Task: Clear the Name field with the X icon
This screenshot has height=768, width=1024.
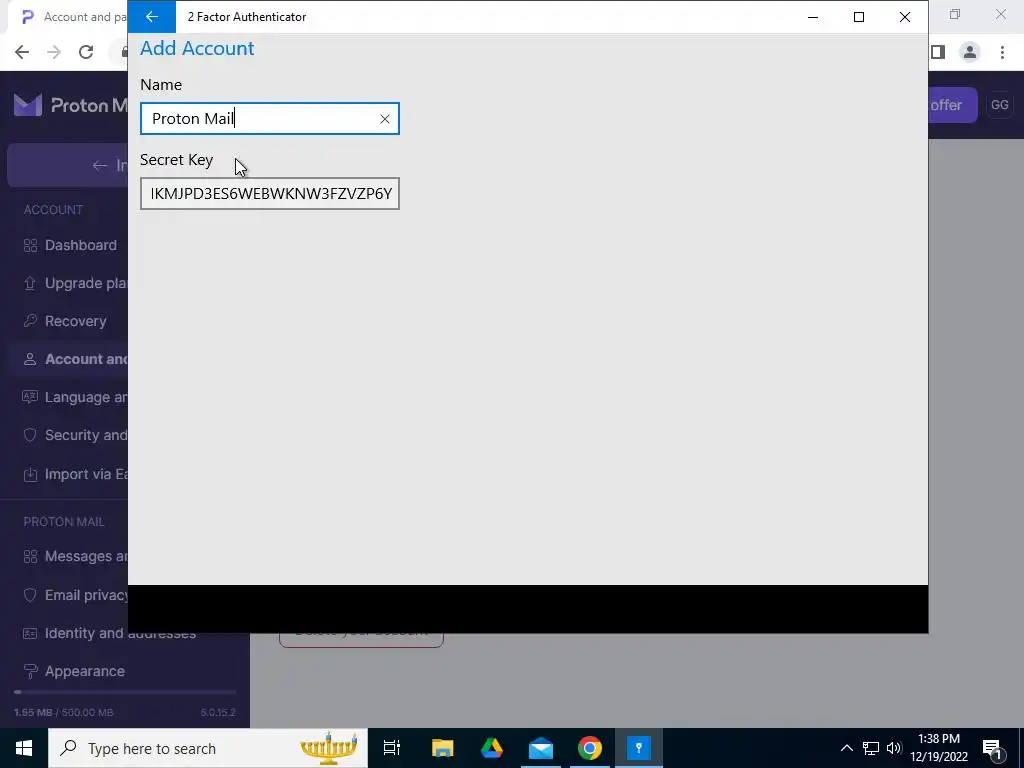Action: (x=385, y=119)
